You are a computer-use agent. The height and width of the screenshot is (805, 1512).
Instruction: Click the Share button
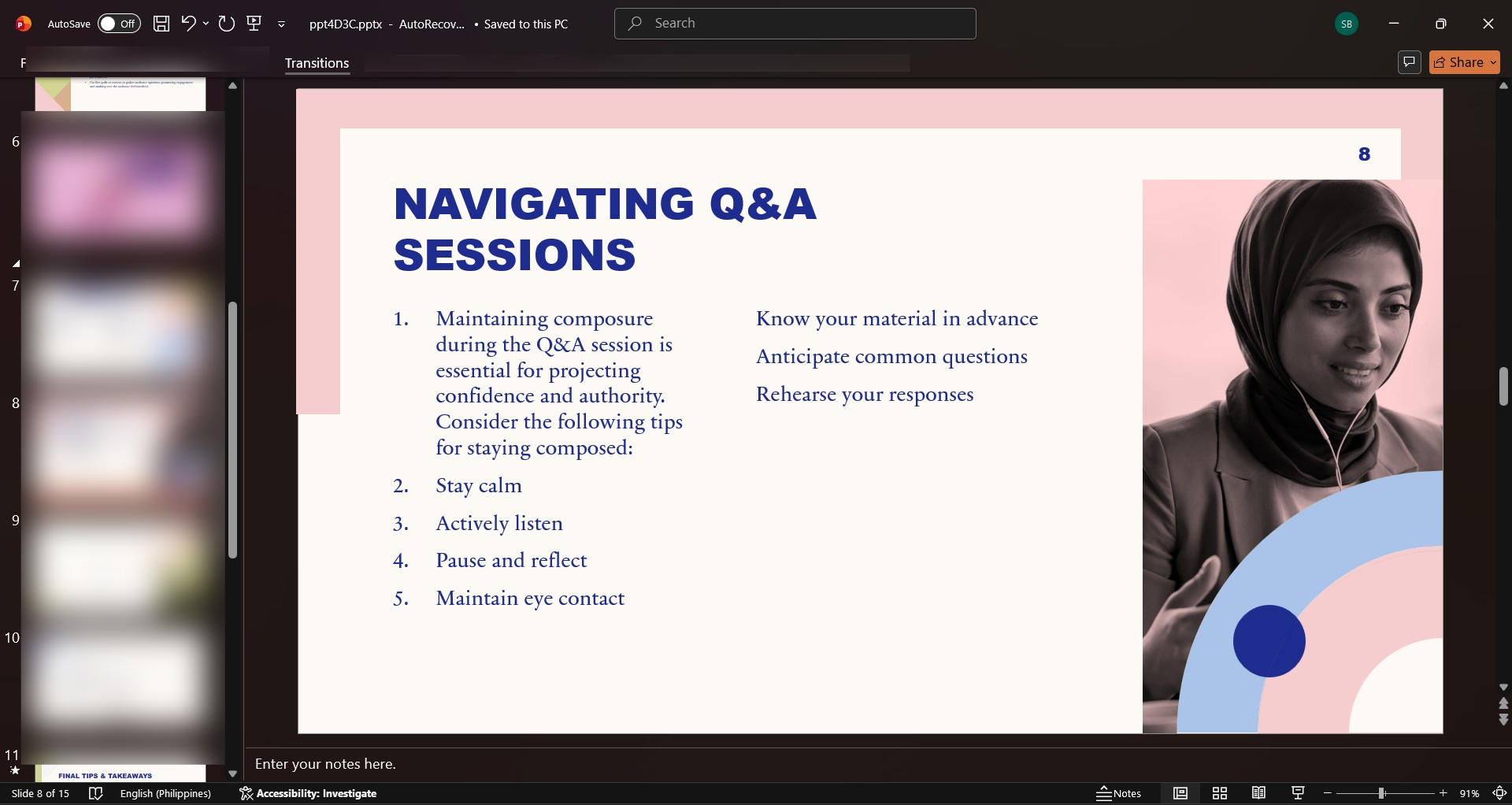1459,61
